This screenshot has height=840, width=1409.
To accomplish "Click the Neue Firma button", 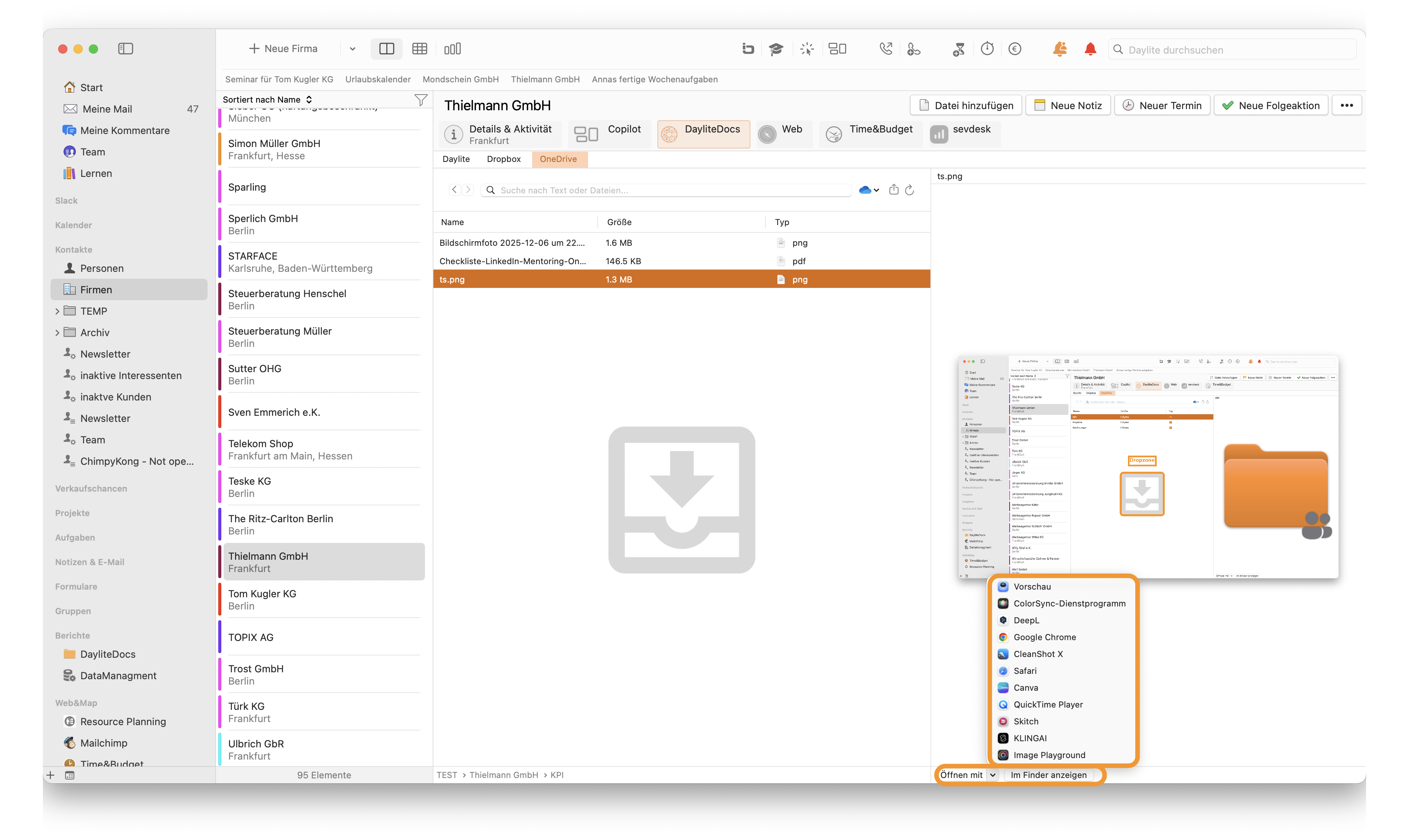I will click(284, 49).
